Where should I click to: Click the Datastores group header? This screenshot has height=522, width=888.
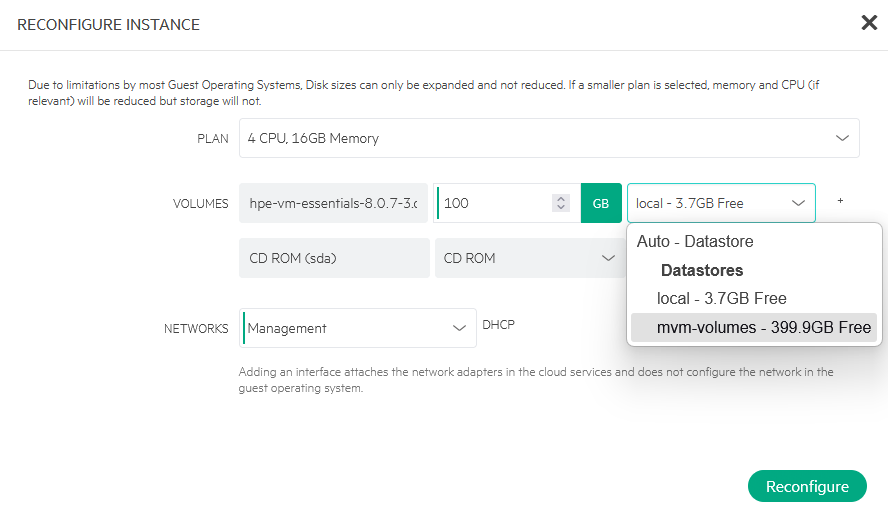701,270
